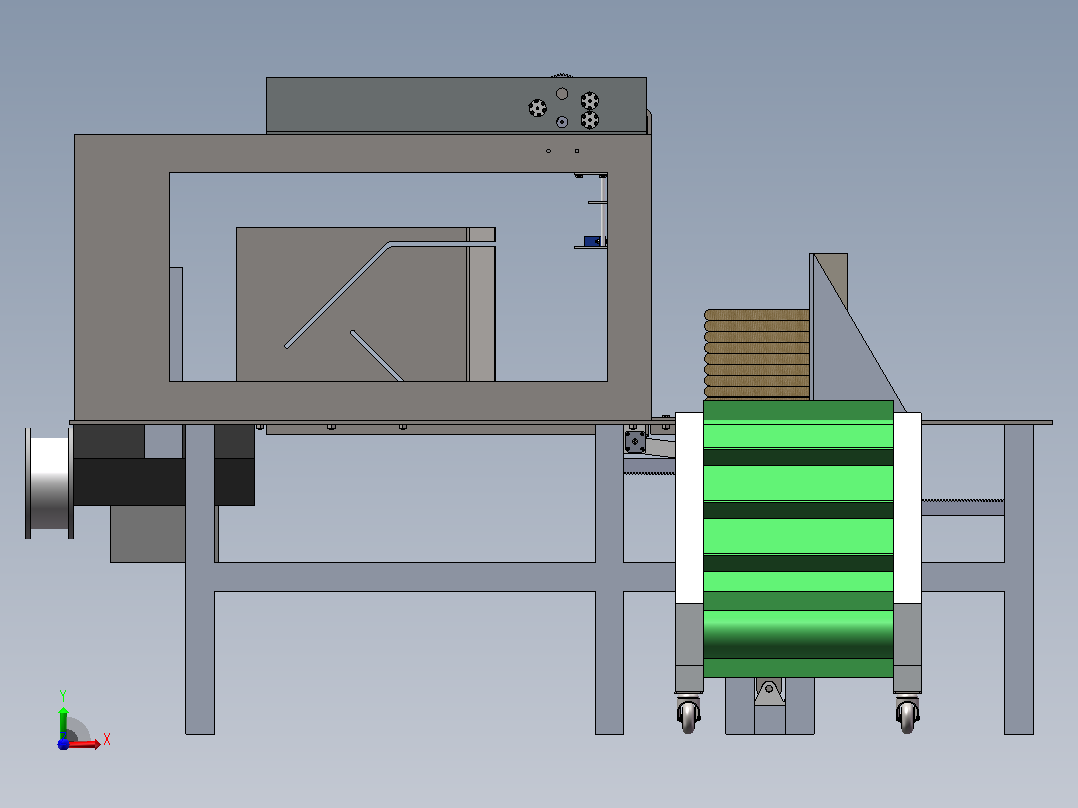
Task: Click the red X axis arrow of the triad
Action: (84, 744)
